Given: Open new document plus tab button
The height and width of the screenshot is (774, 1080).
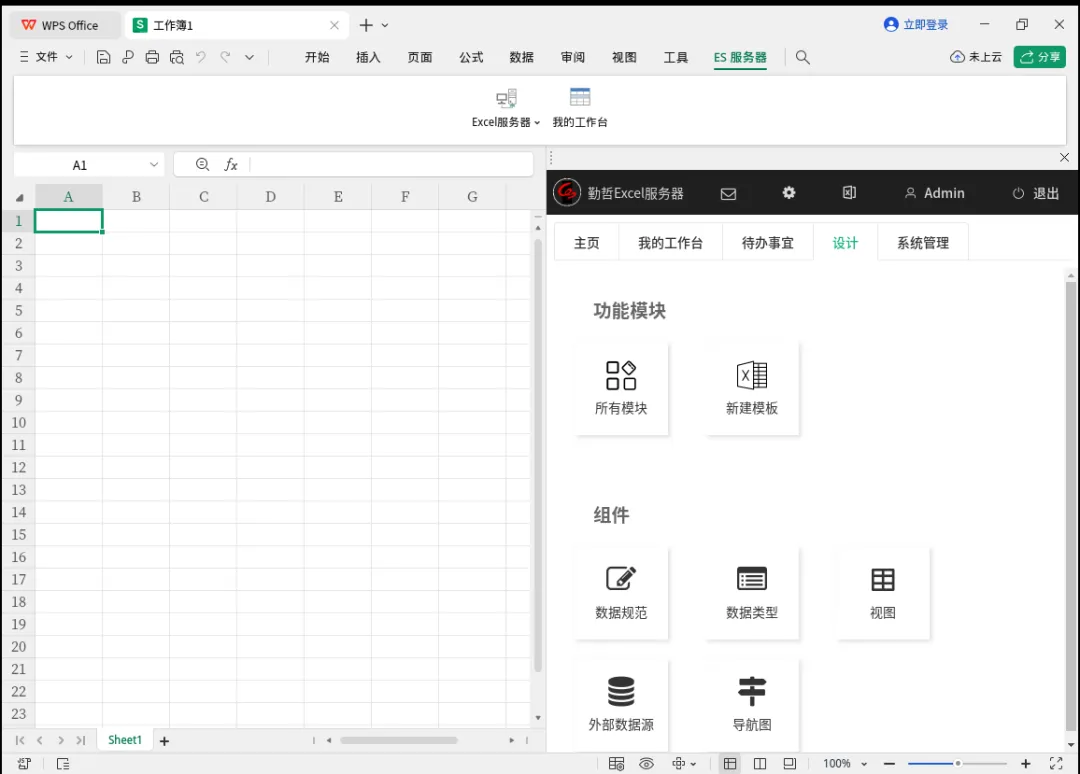Looking at the screenshot, I should 366,25.
